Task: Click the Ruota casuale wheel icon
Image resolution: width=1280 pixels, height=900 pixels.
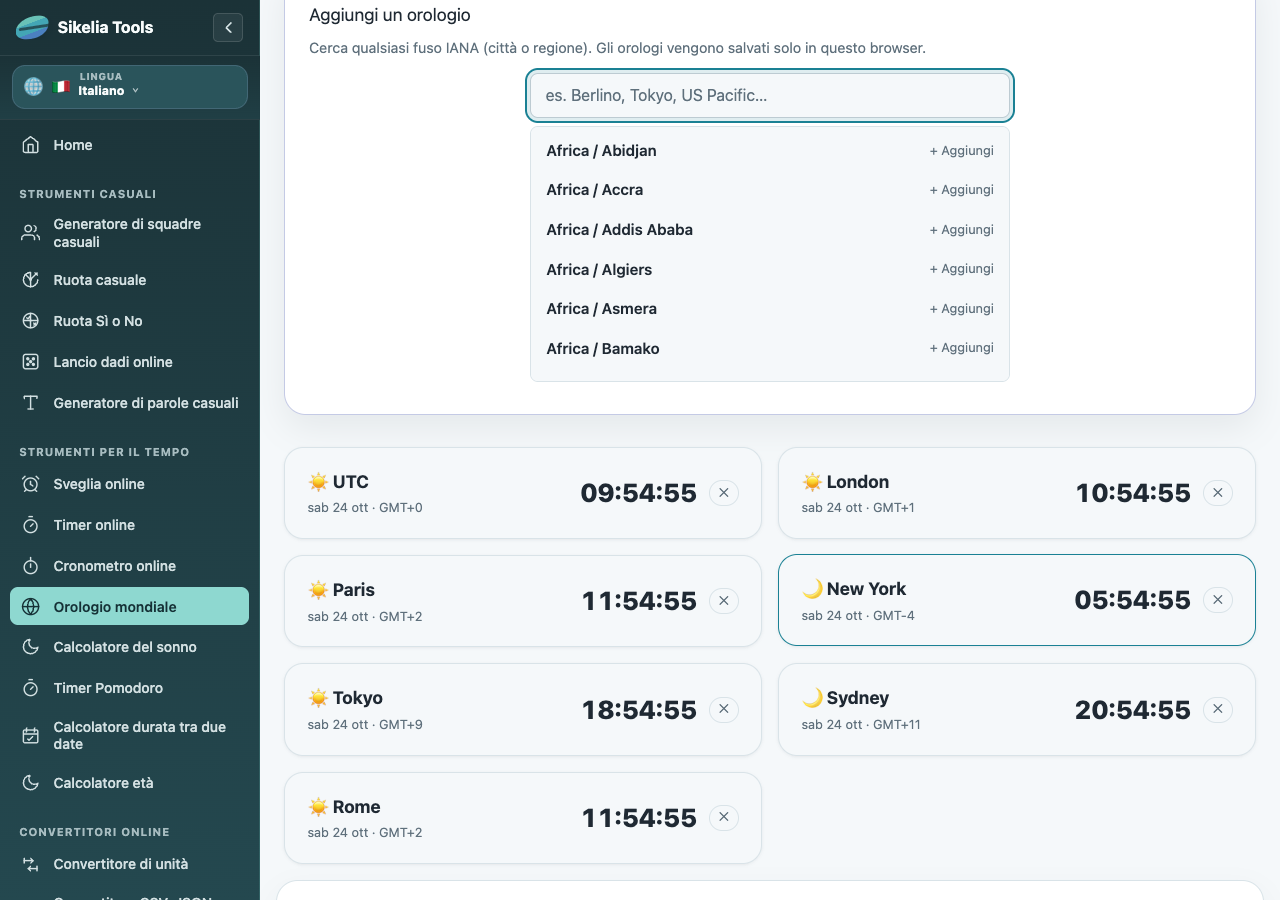Action: point(31,280)
